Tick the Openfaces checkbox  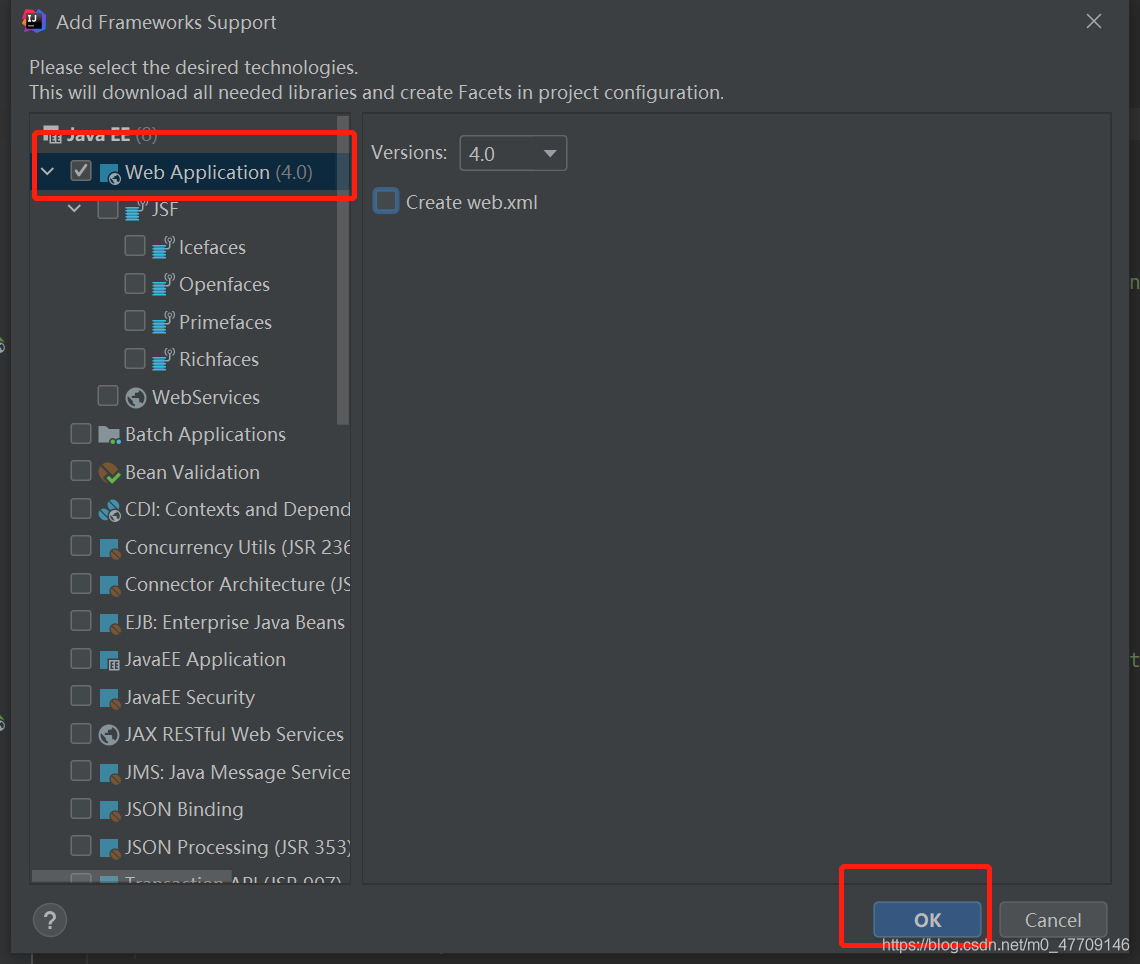click(x=135, y=283)
